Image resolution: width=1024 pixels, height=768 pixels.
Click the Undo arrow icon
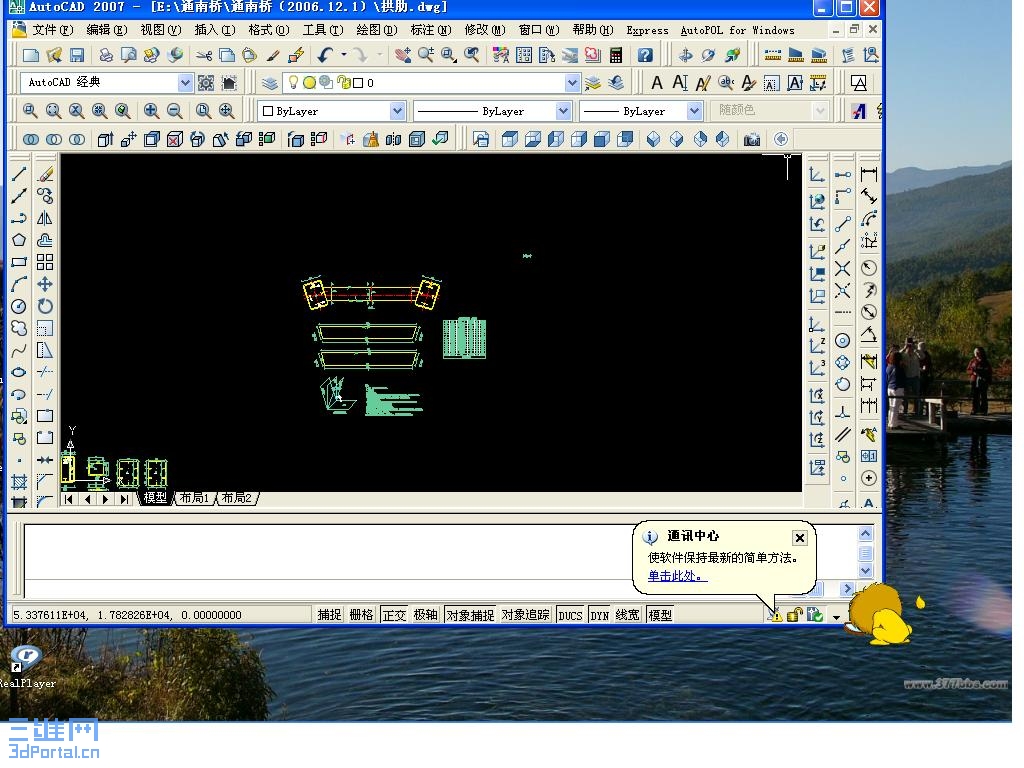click(325, 55)
